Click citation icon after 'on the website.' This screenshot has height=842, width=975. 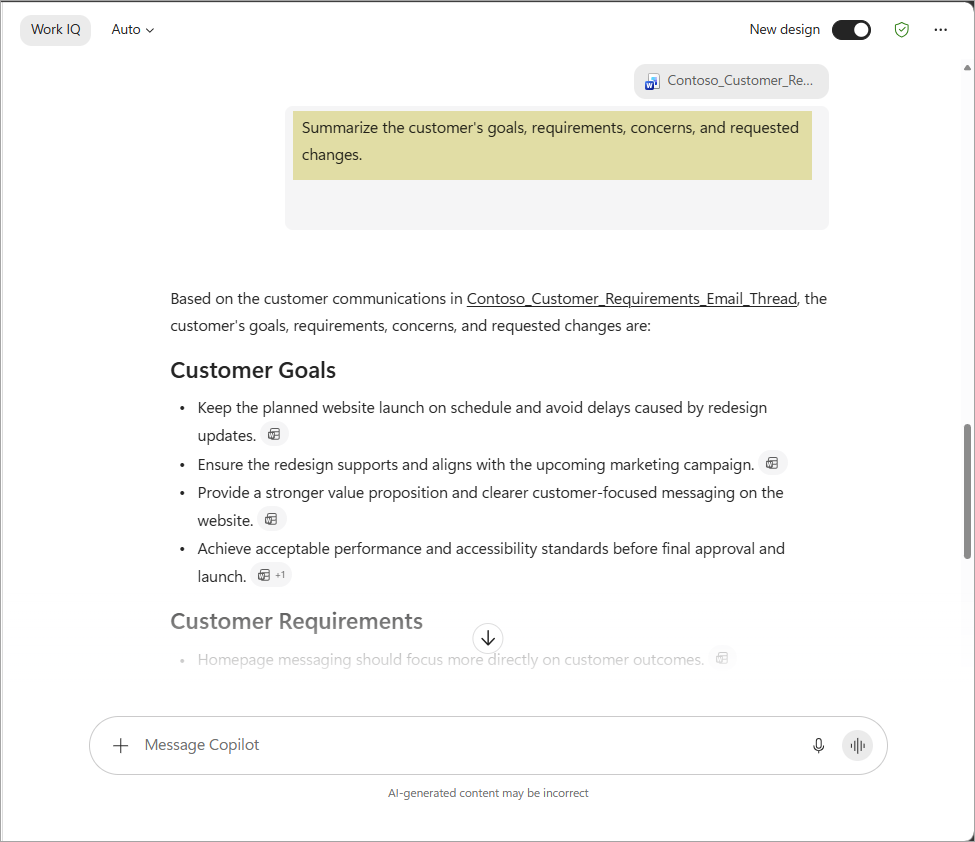pos(271,519)
